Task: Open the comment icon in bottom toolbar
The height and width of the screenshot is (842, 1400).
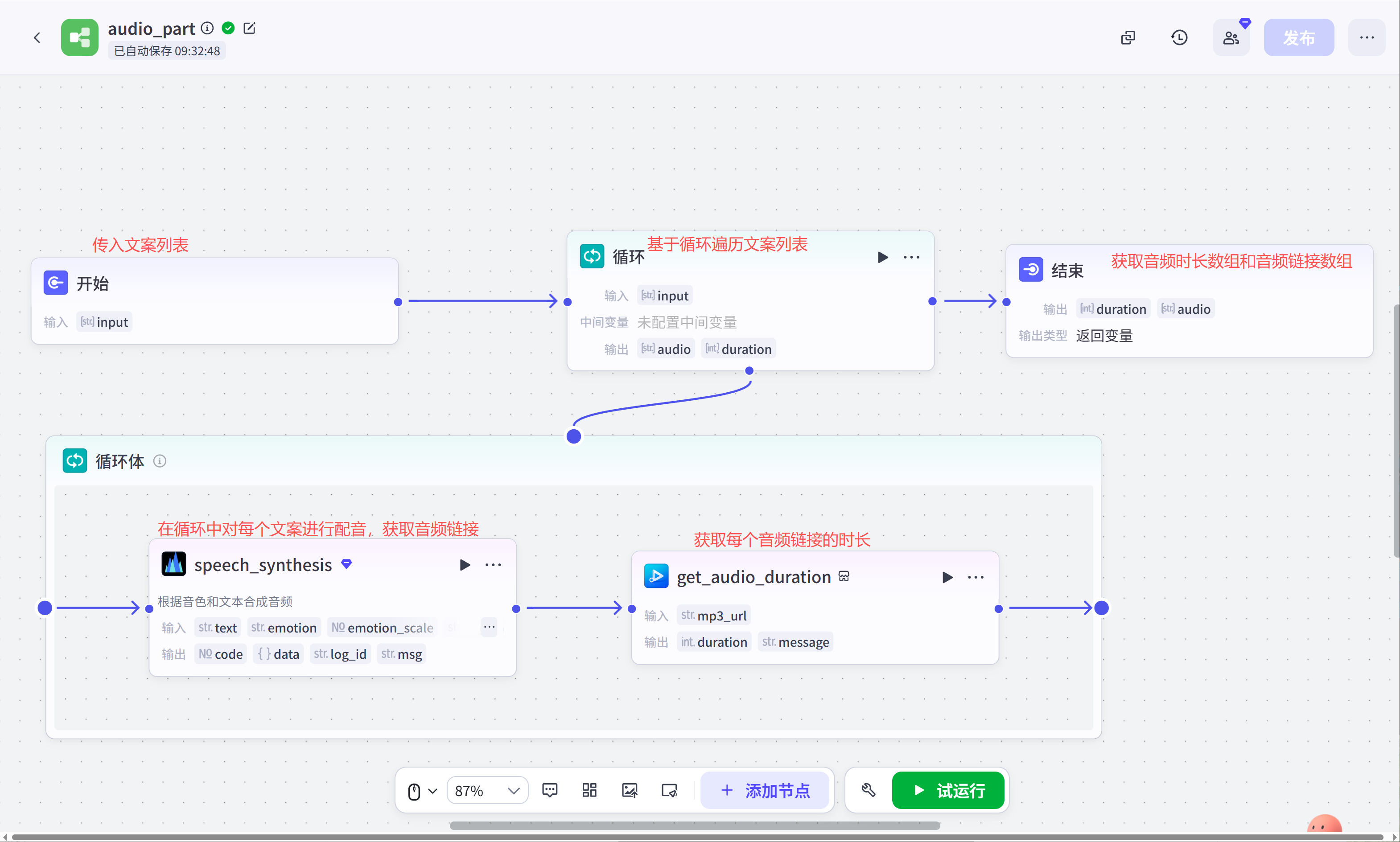Action: [549, 790]
